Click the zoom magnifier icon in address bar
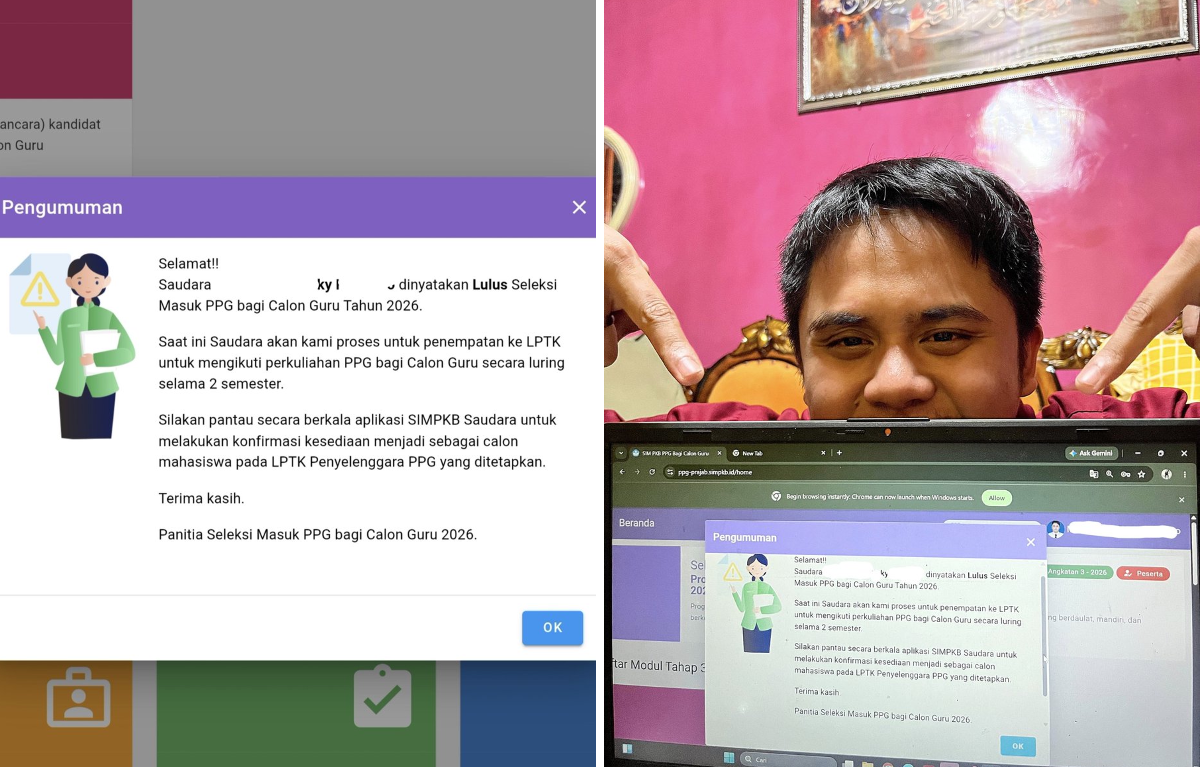Image resolution: width=1200 pixels, height=767 pixels. click(1109, 474)
